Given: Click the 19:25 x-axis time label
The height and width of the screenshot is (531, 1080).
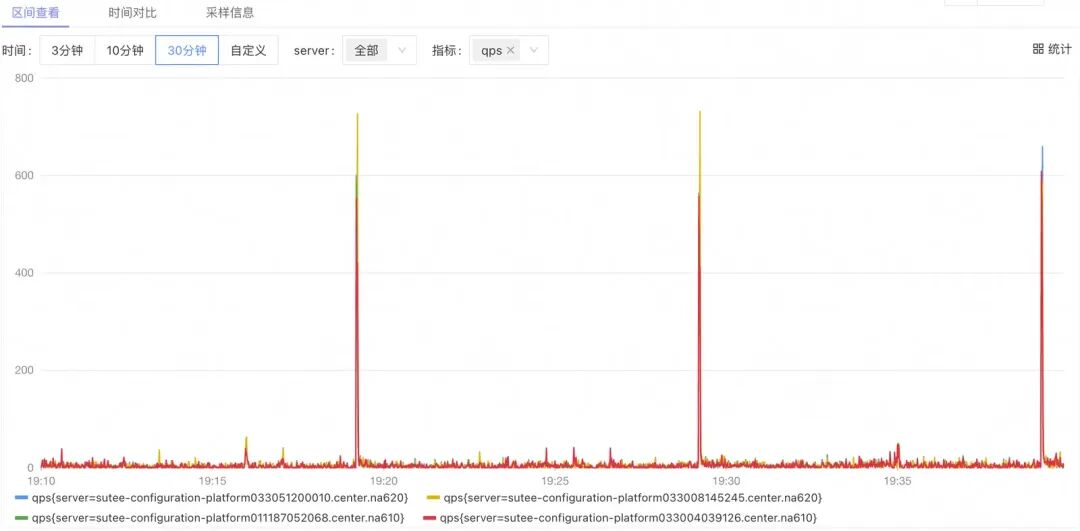Looking at the screenshot, I should click(x=554, y=480).
